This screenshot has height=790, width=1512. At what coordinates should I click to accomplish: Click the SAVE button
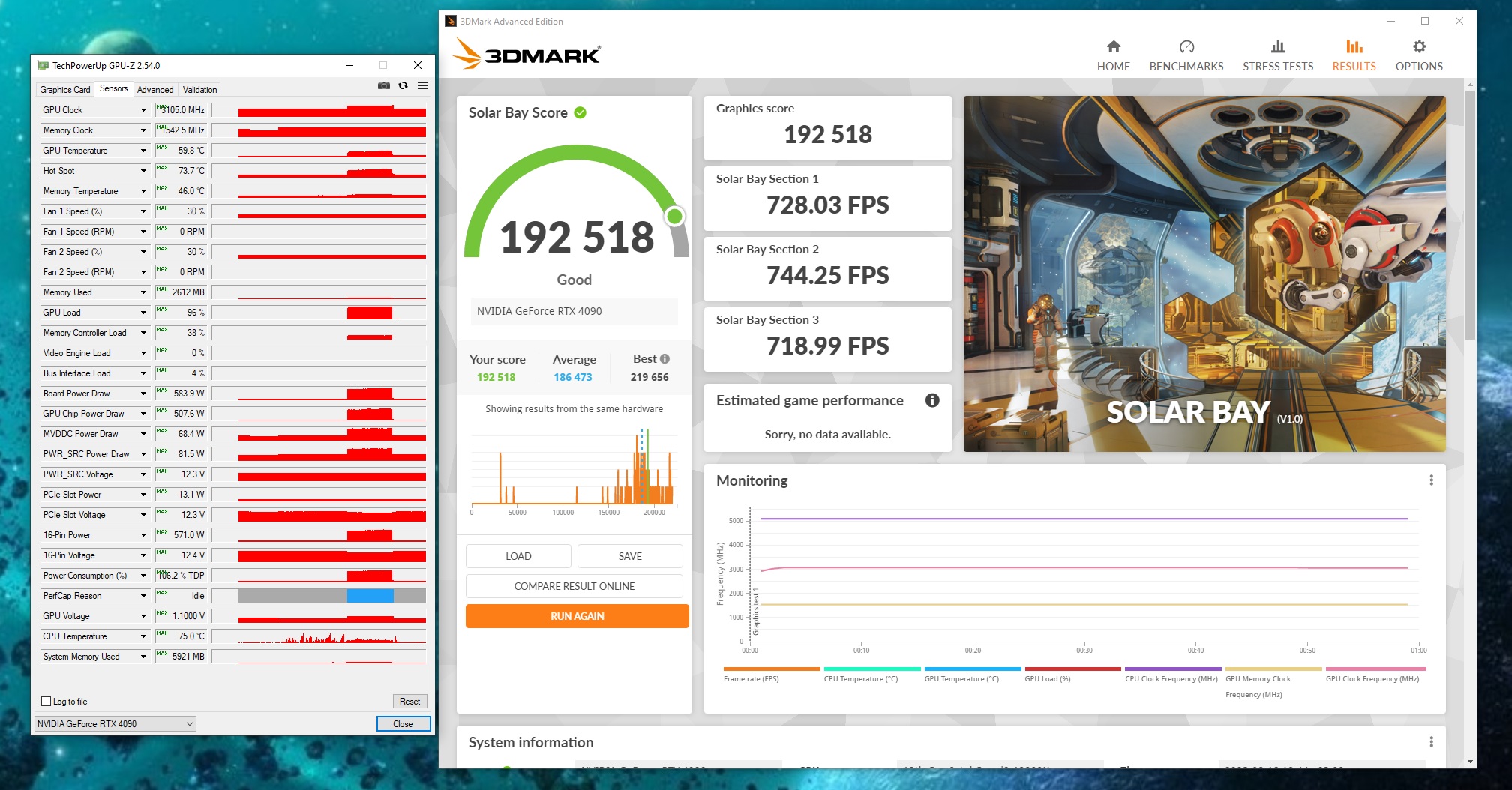point(630,556)
